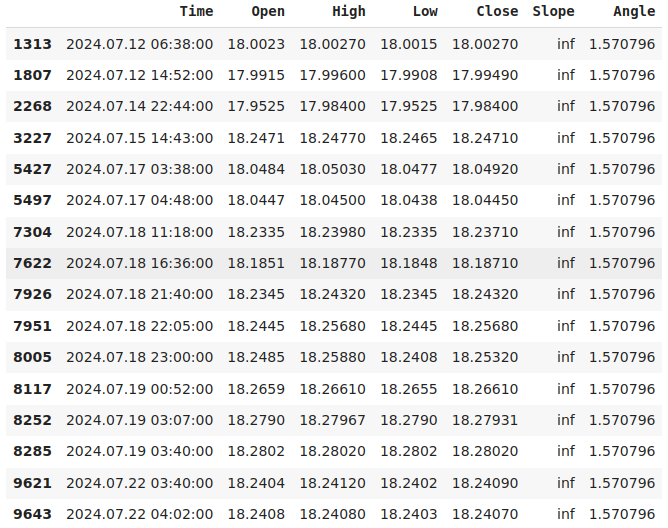Select row index 7622
The height and width of the screenshot is (528, 668).
(32, 263)
